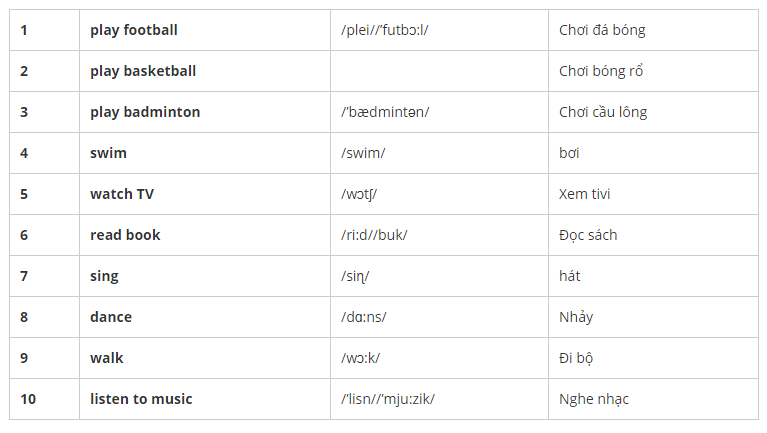Image resolution: width=767 pixels, height=433 pixels.
Task: Select the 'read book' cell
Action: pyautogui.click(x=125, y=235)
